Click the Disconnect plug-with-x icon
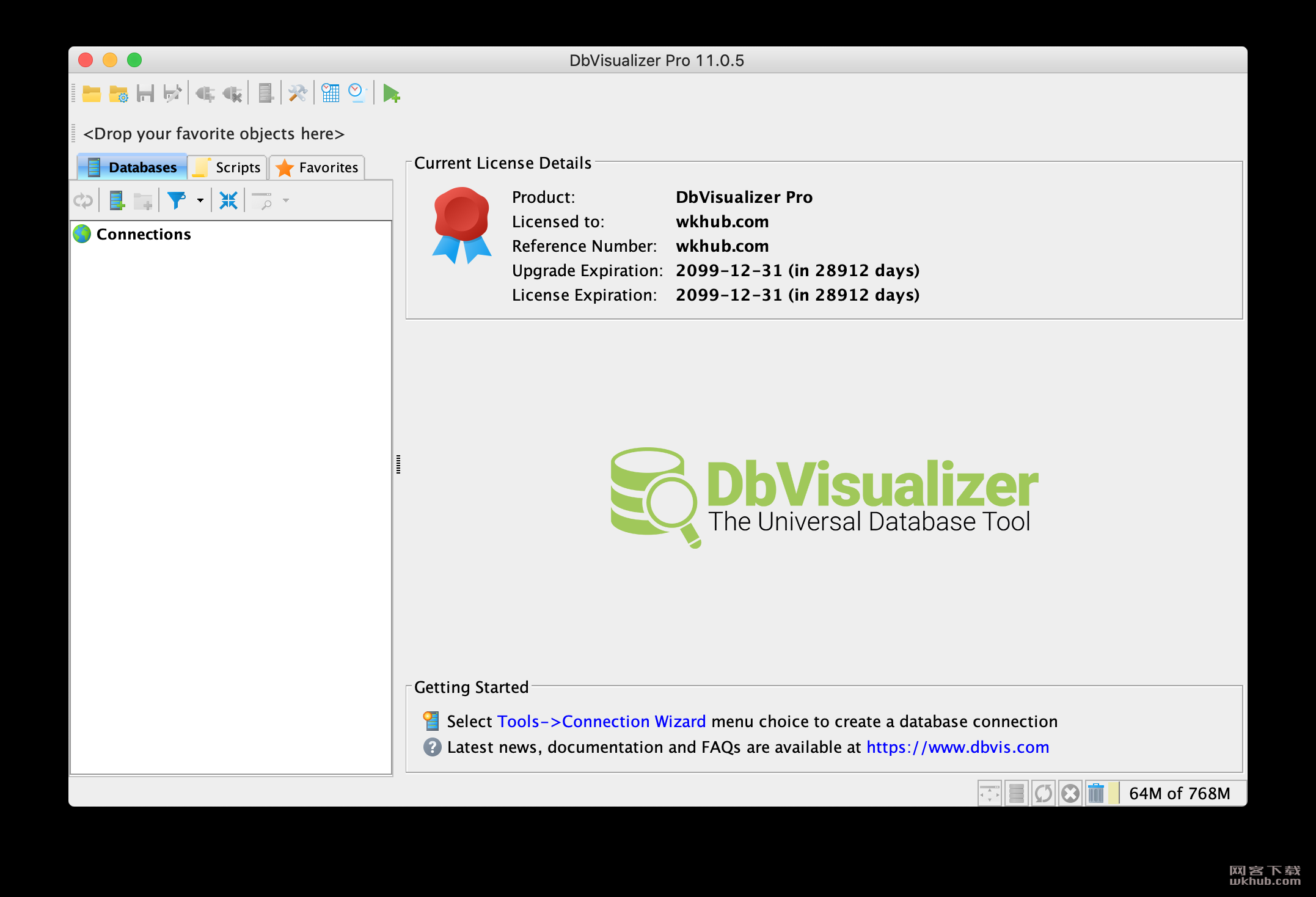1316x897 pixels. tap(232, 93)
